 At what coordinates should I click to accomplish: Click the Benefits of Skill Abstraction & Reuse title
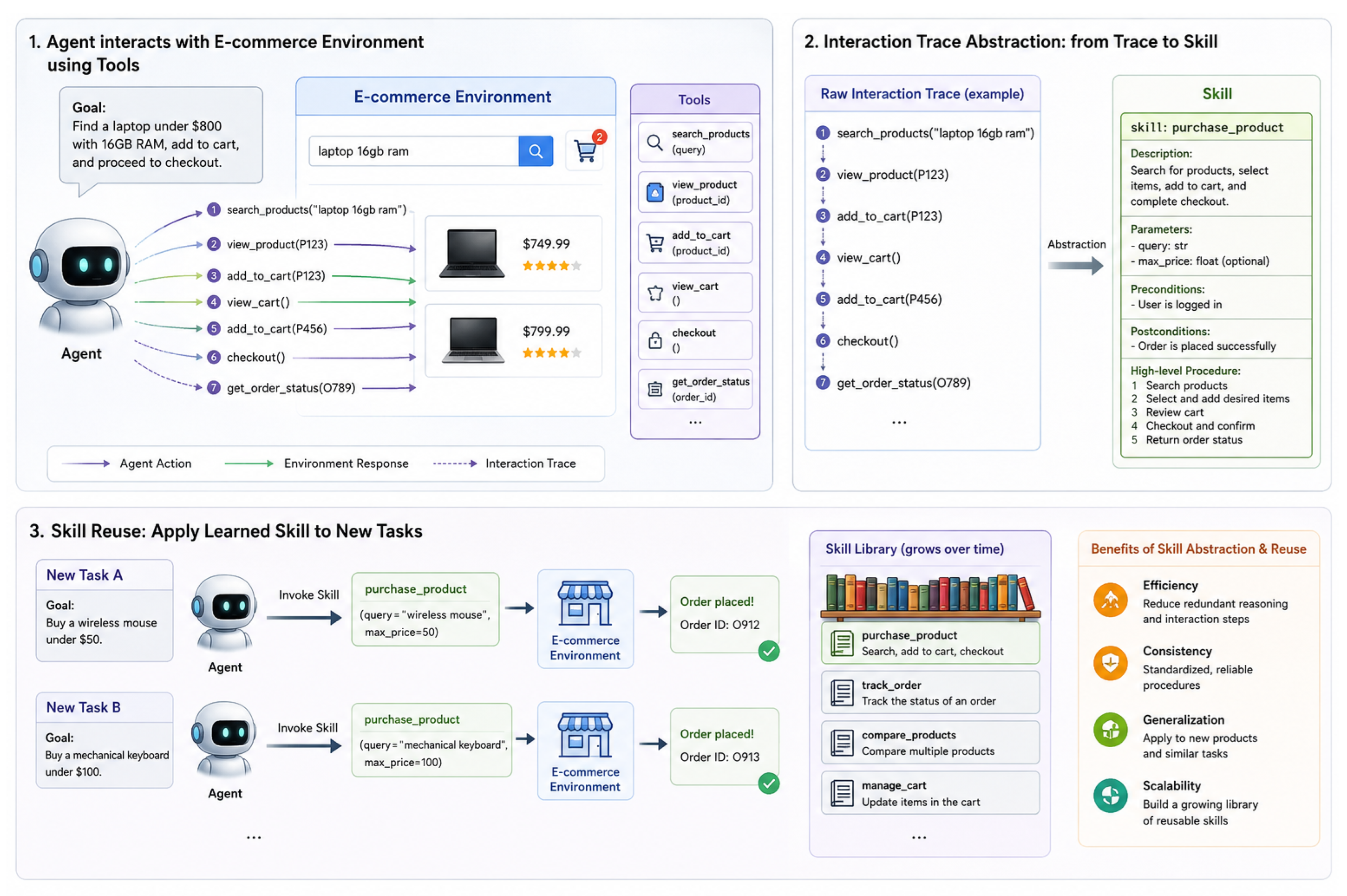click(1198, 549)
